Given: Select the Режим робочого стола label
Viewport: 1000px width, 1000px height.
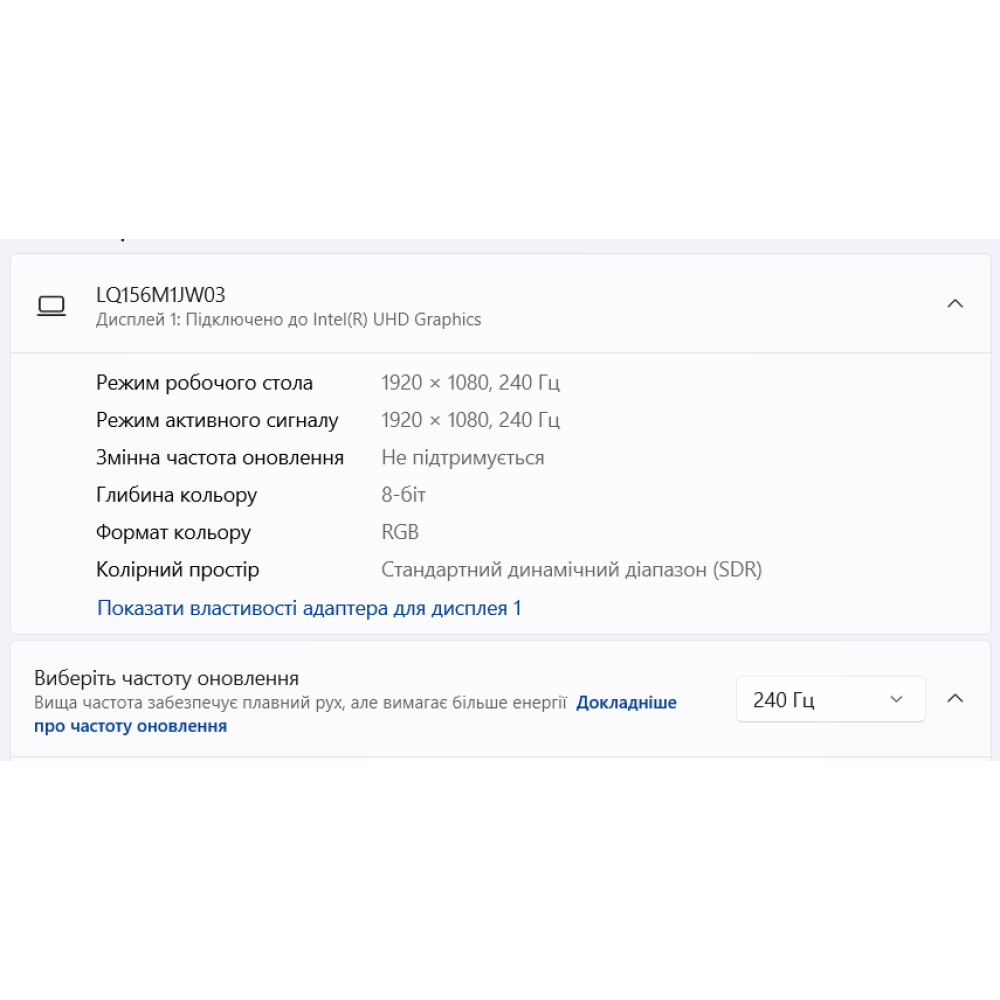Looking at the screenshot, I should pyautogui.click(x=204, y=383).
